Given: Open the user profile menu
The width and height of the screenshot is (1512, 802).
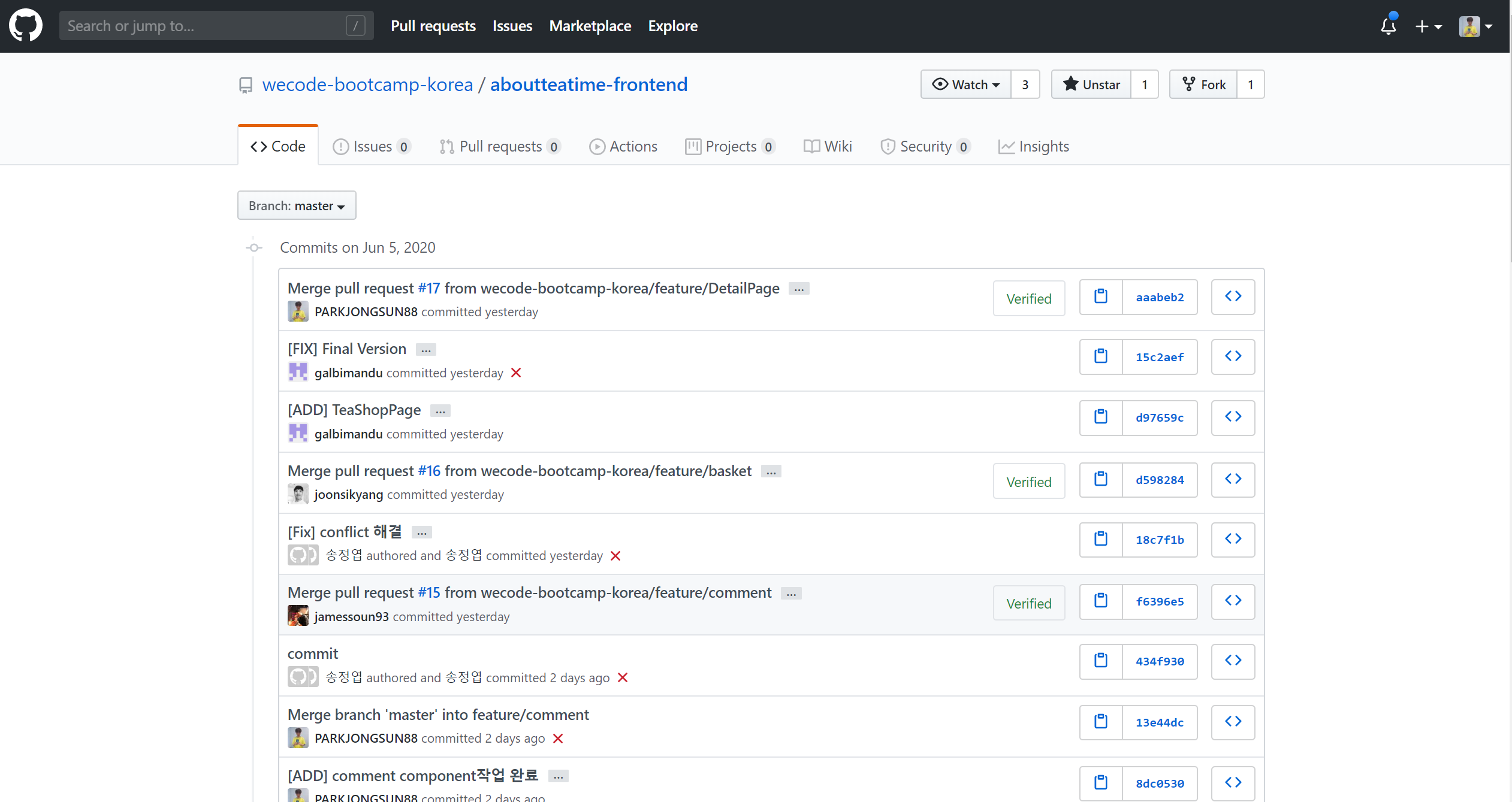Looking at the screenshot, I should [x=1476, y=26].
